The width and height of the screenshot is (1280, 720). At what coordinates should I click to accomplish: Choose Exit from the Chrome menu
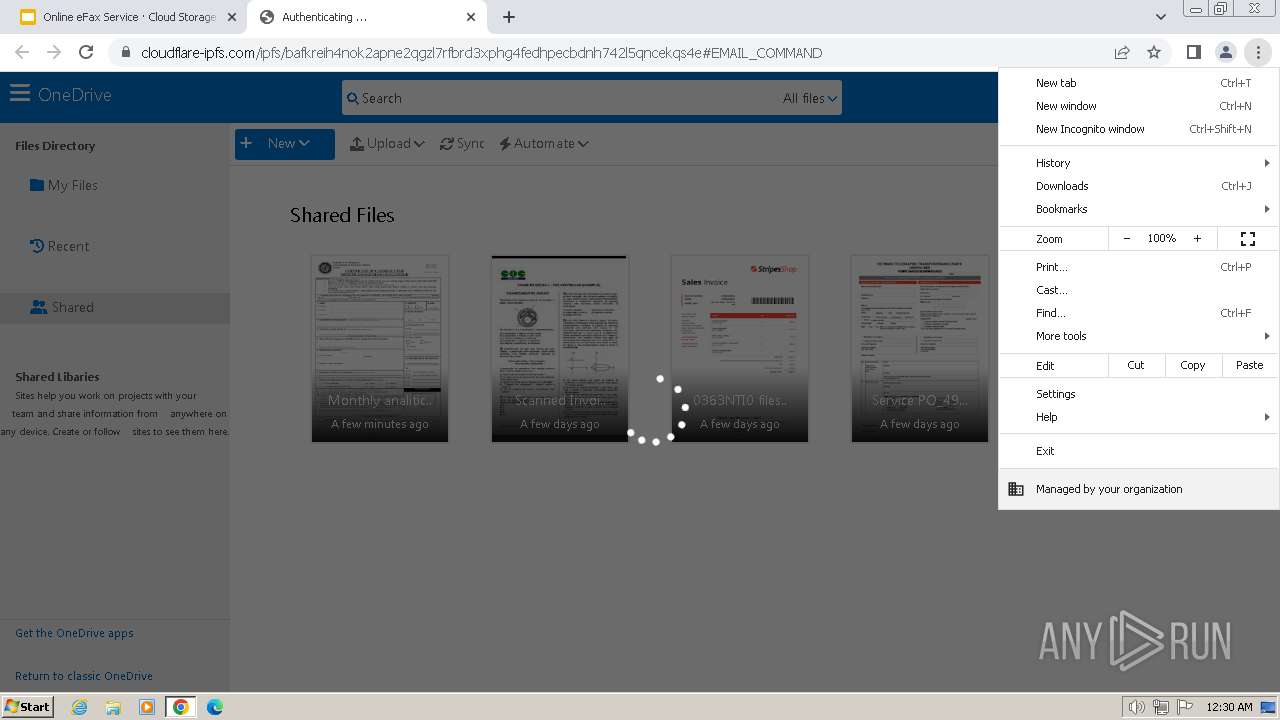tap(1139, 451)
